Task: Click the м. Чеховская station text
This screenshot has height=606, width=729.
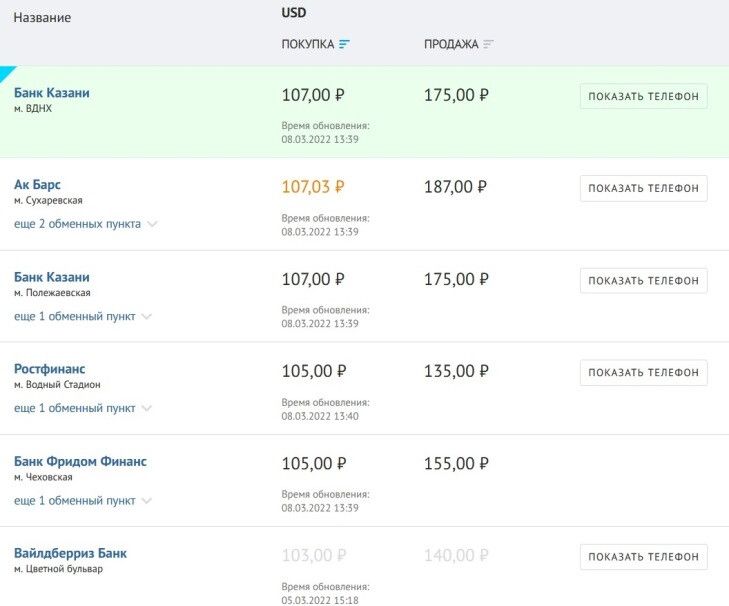Action: click(43, 477)
